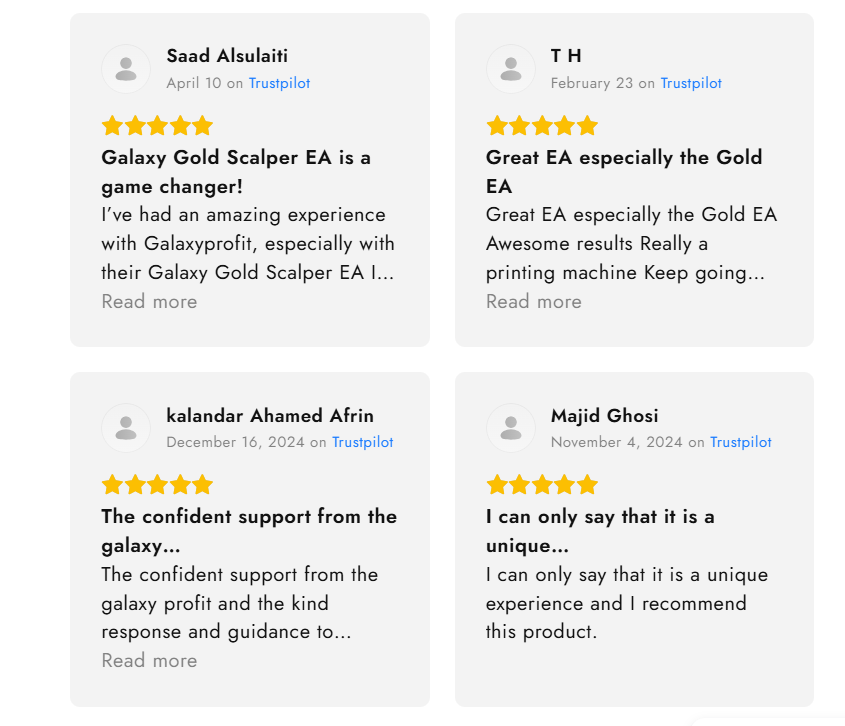845x726 pixels.
Task: Open Trustpilot link on November 4, 2024 review
Action: coord(741,442)
